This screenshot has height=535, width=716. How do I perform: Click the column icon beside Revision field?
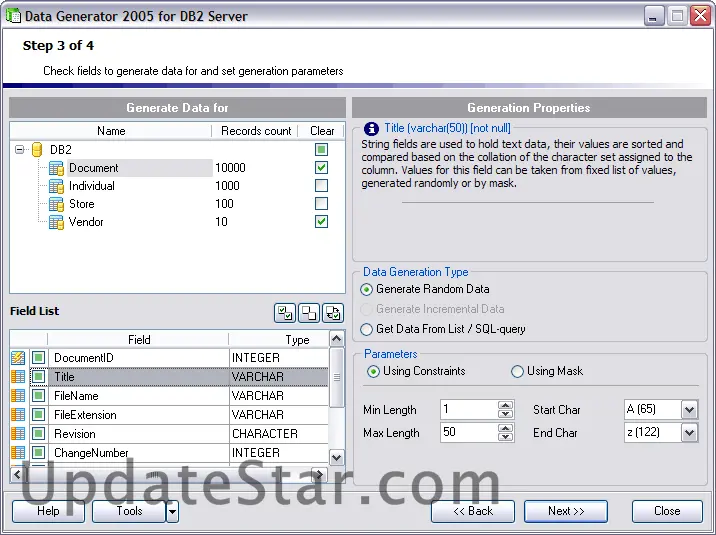click(18, 434)
